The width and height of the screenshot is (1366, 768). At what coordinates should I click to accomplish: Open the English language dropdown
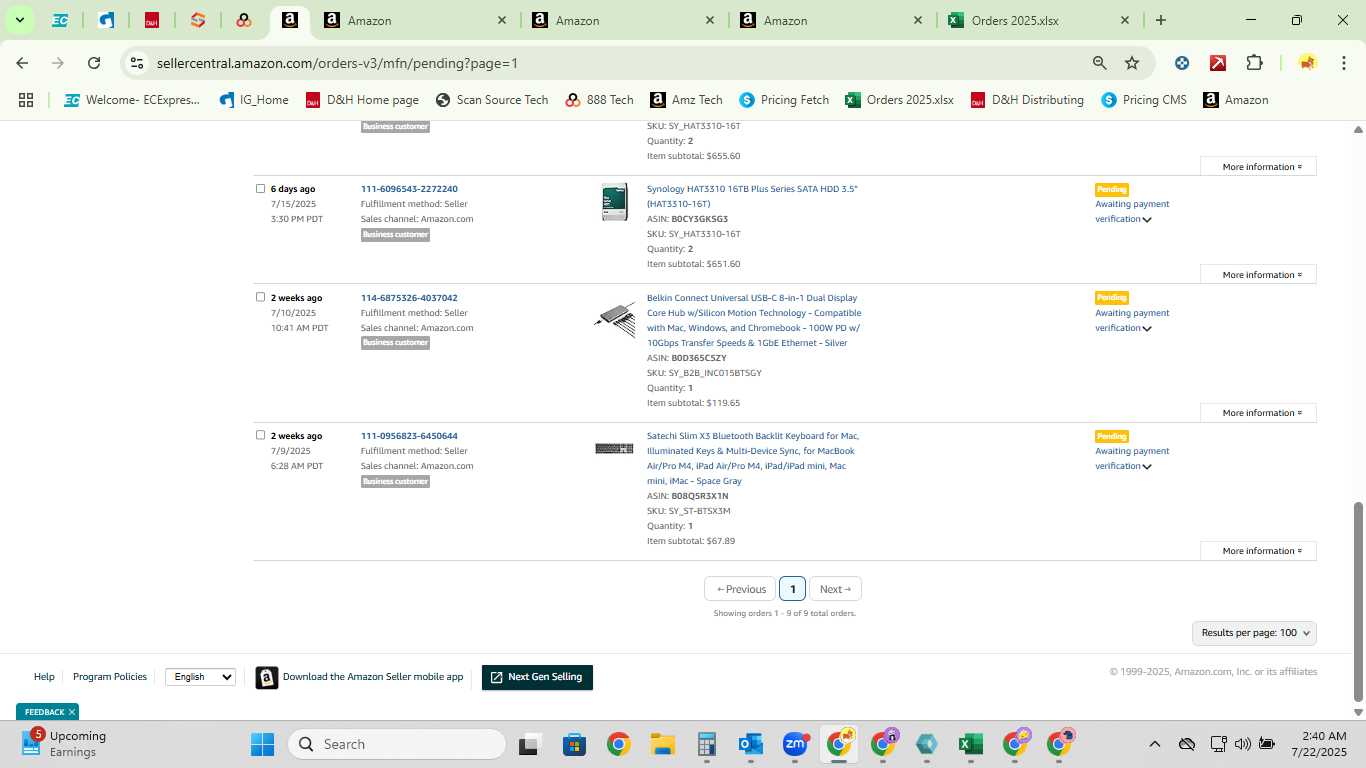(x=200, y=677)
